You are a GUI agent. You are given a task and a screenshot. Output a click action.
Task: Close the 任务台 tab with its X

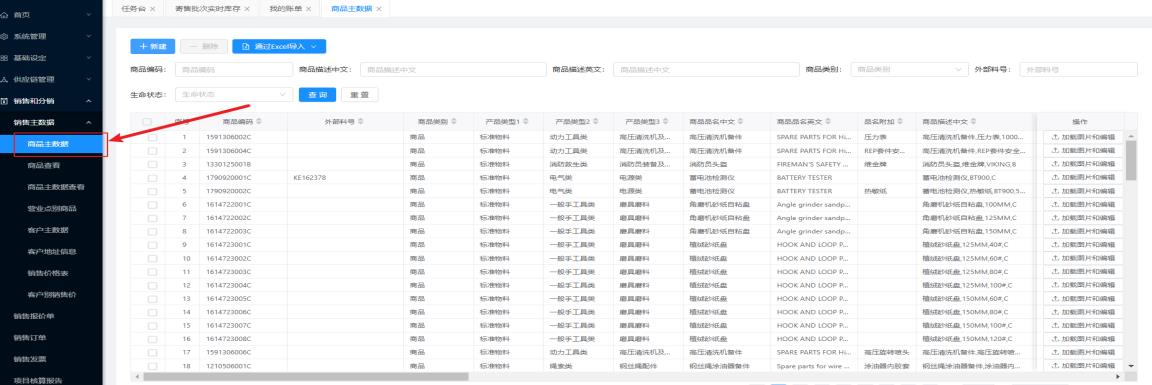[152, 9]
